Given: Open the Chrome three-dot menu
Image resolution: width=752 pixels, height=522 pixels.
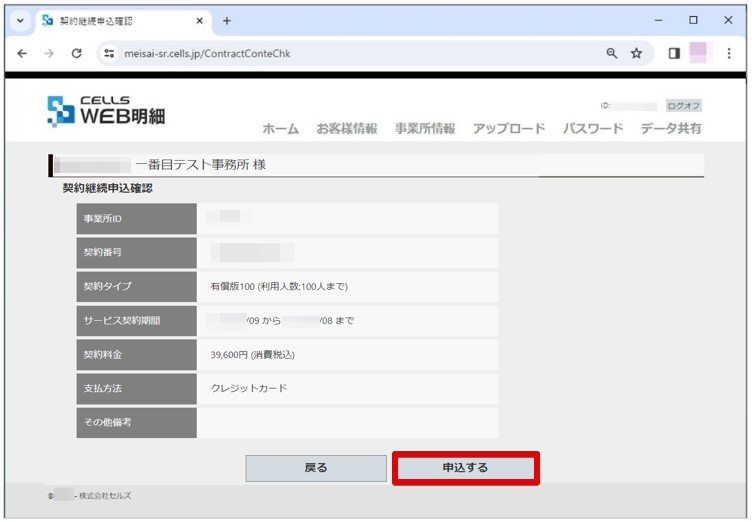Looking at the screenshot, I should pyautogui.click(x=729, y=53).
